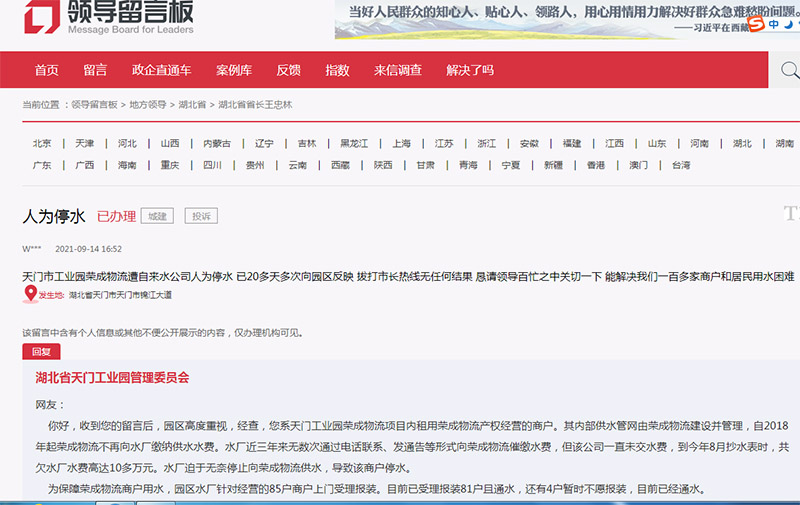Image resolution: width=800 pixels, height=505 pixels.
Task: Click the 湖北省 breadcrumb link
Action: click(x=192, y=105)
